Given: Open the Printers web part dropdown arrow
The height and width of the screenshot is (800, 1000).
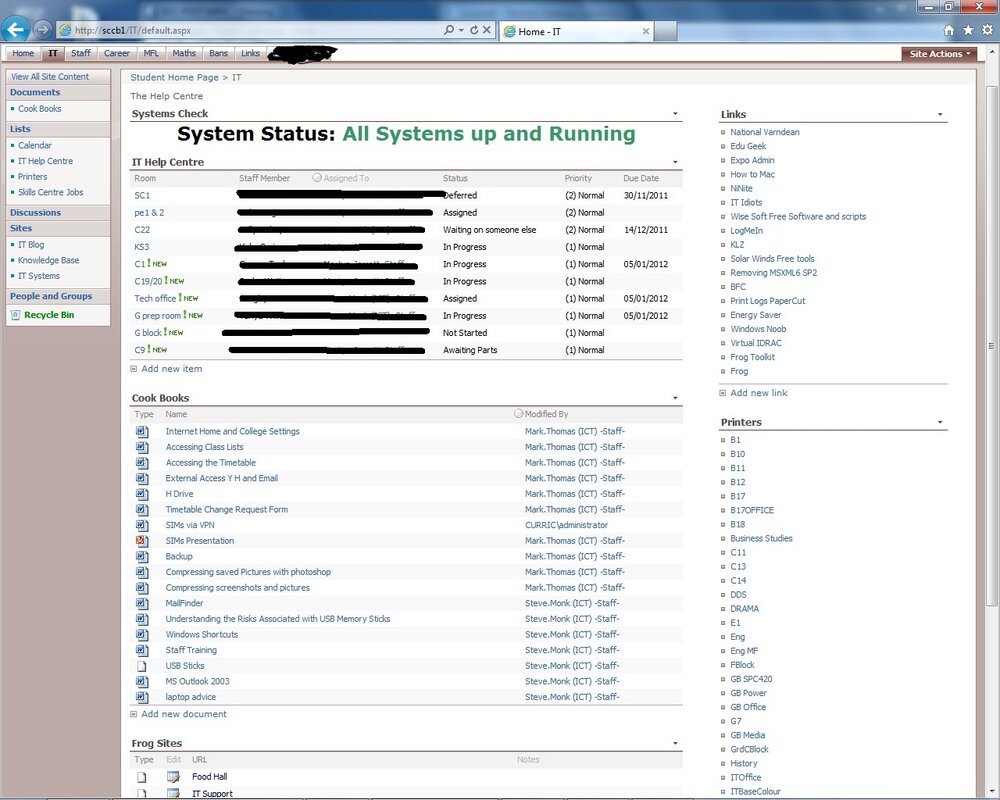Looking at the screenshot, I should click(x=940, y=422).
